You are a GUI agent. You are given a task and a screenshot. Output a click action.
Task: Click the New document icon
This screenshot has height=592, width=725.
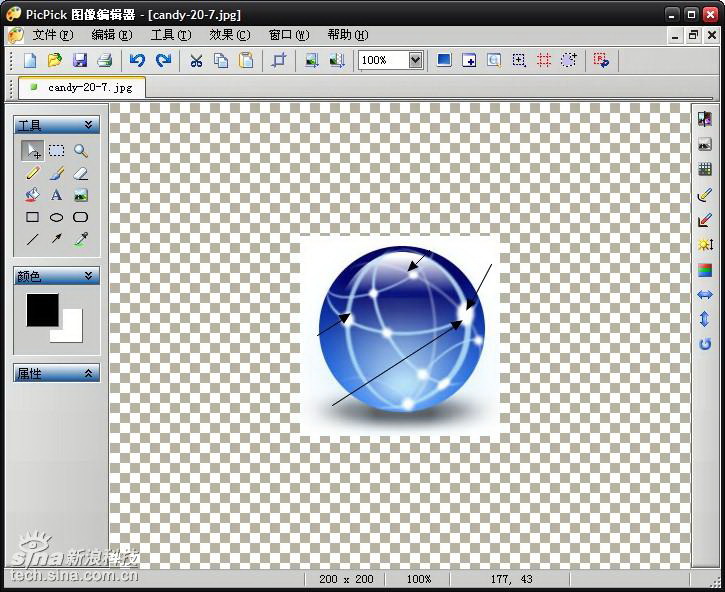30,60
